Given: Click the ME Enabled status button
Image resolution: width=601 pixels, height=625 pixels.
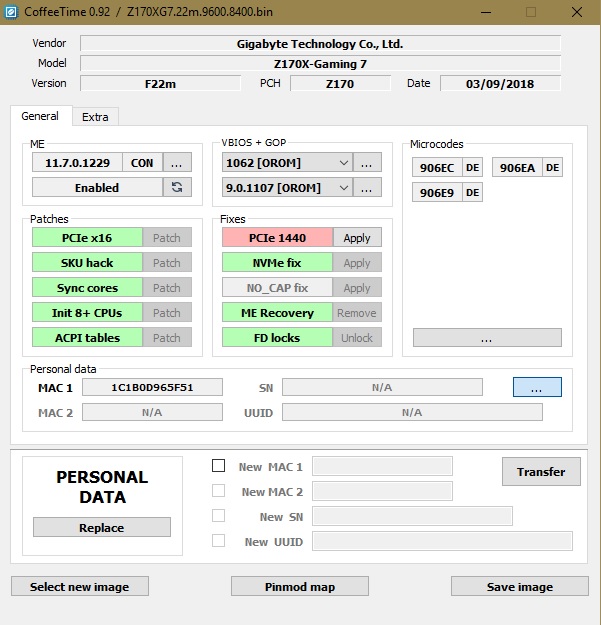Looking at the screenshot, I should (x=97, y=187).
